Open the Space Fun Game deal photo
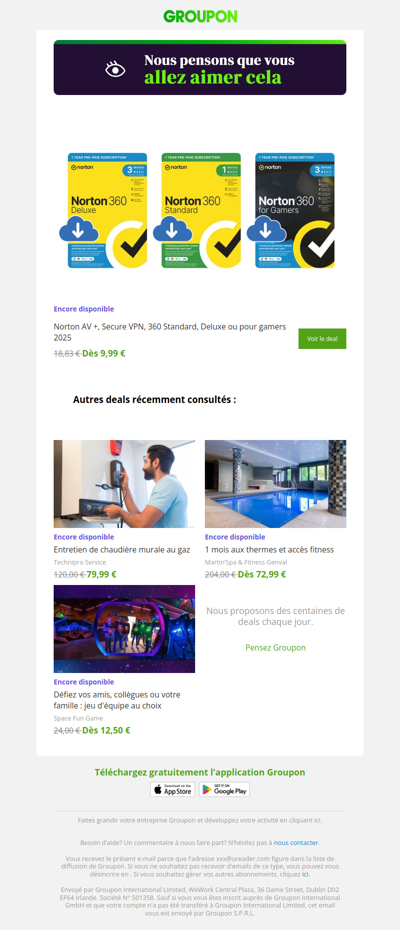The height and width of the screenshot is (930, 400). tap(124, 629)
